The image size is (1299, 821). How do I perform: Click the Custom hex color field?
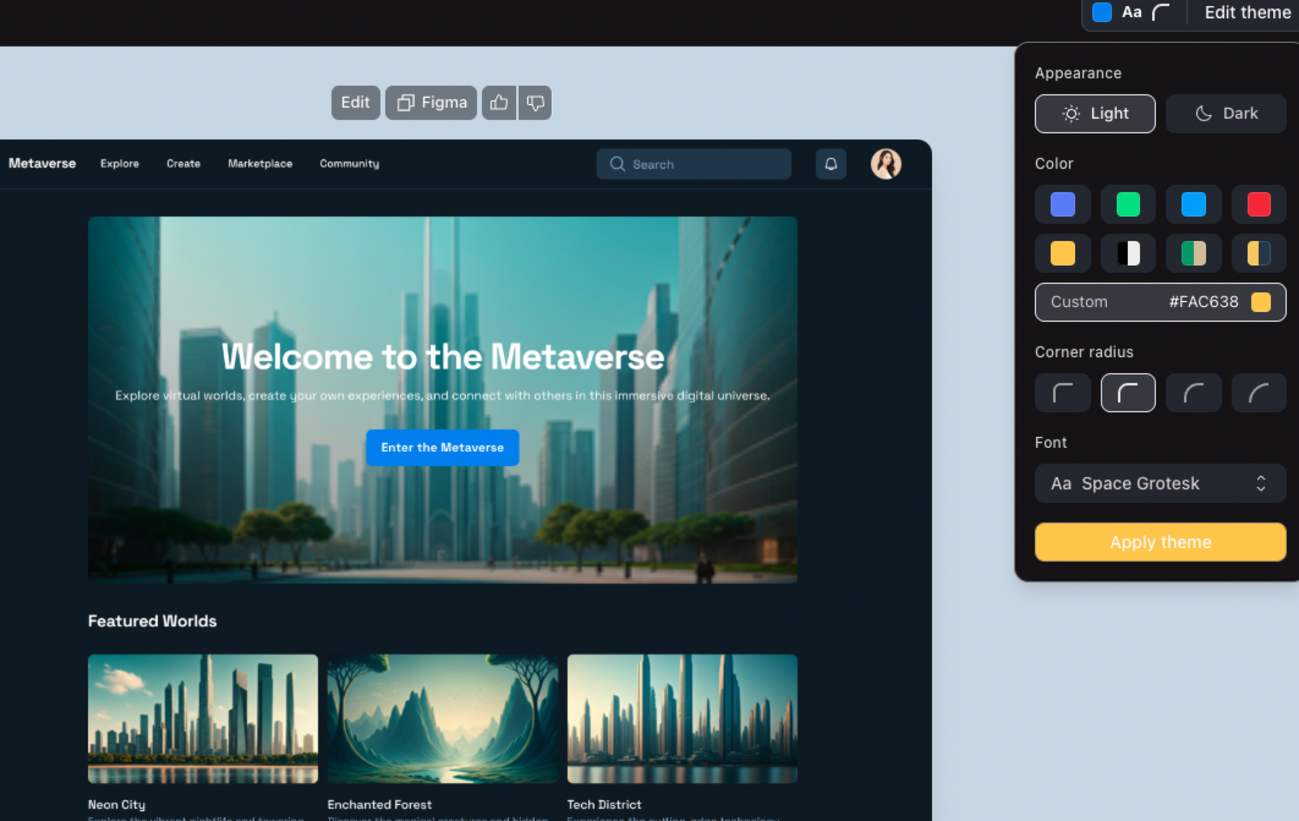pyautogui.click(x=1160, y=302)
